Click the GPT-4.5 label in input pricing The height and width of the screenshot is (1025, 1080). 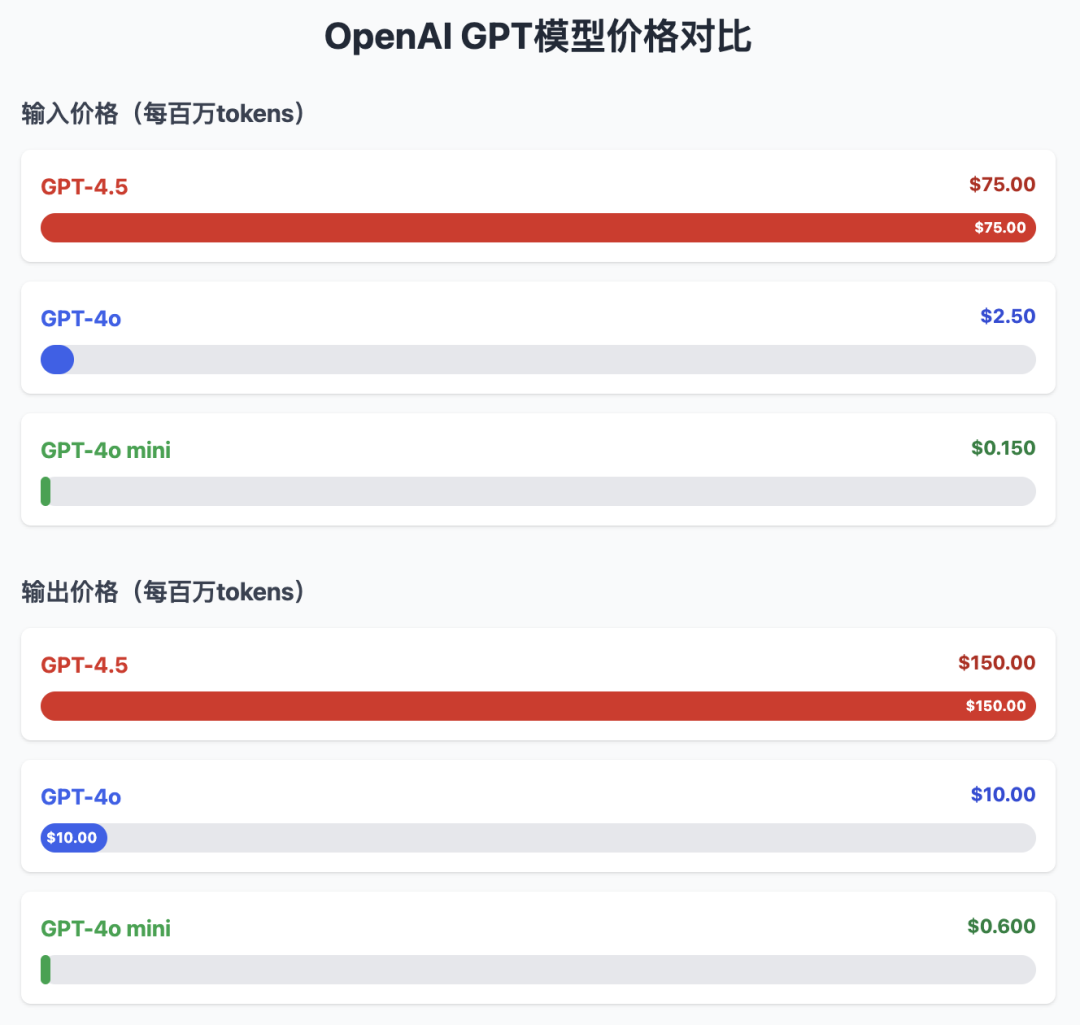click(x=84, y=187)
